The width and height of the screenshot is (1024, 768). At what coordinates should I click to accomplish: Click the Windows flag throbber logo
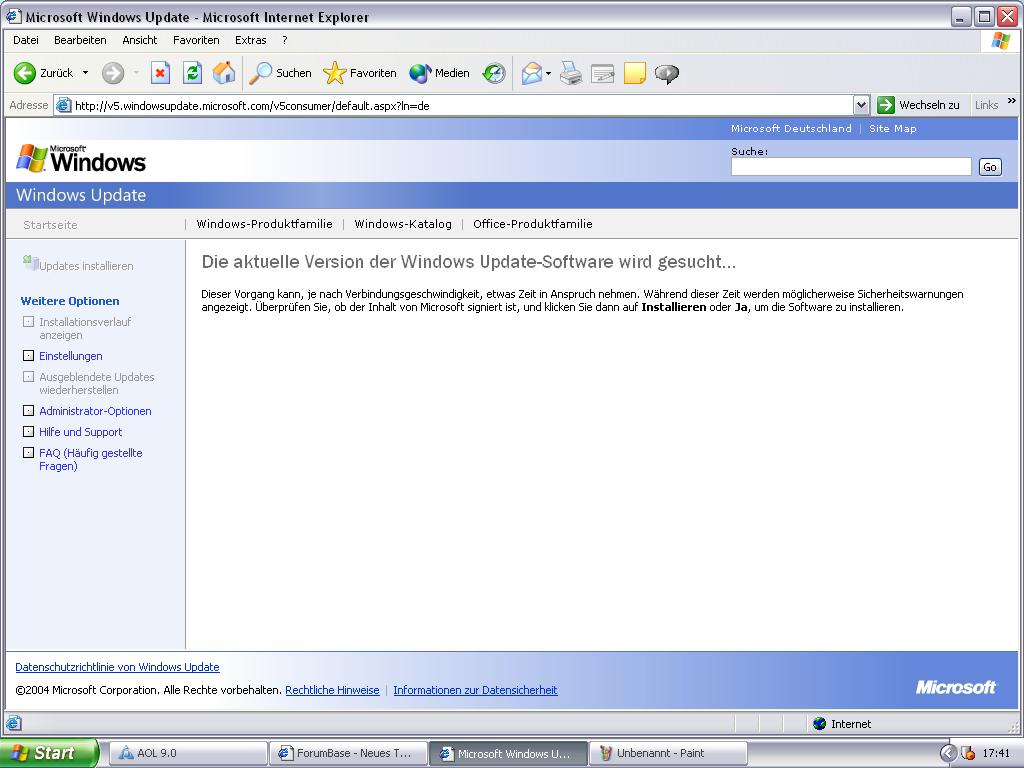point(1000,40)
